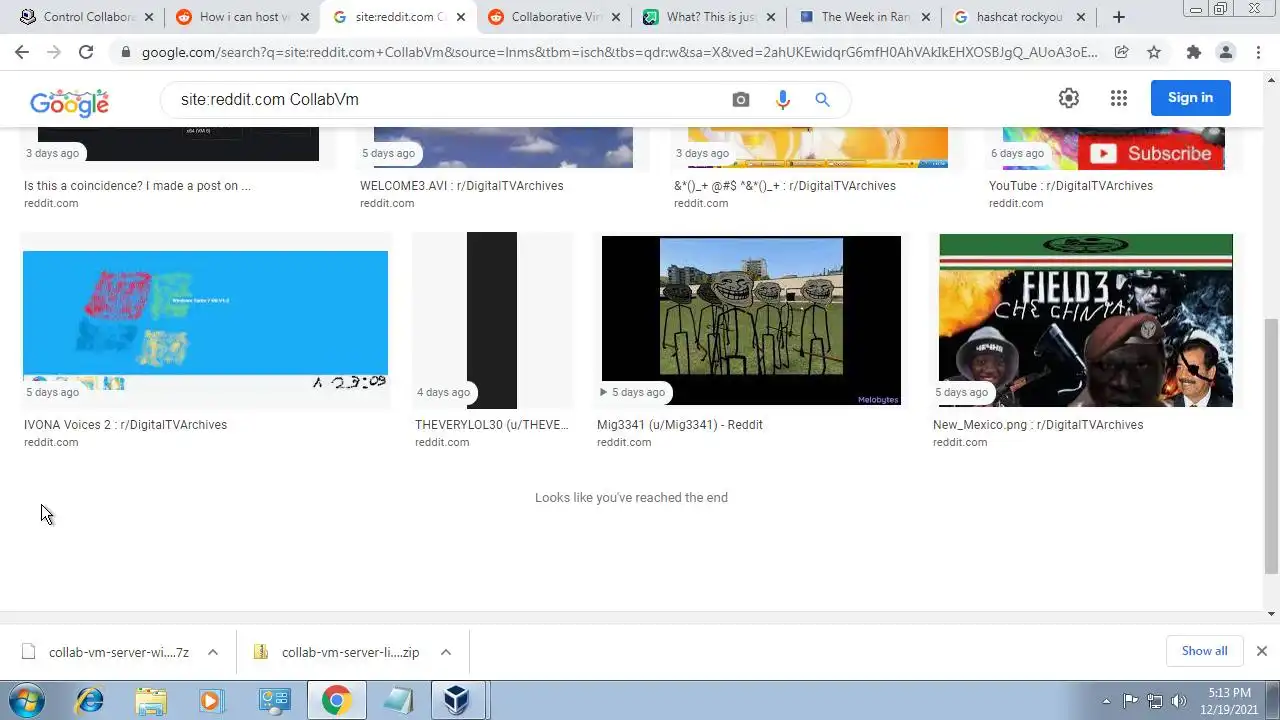This screenshot has height=720, width=1280.
Task: Click the Chrome address bar URL
Action: click(x=619, y=52)
